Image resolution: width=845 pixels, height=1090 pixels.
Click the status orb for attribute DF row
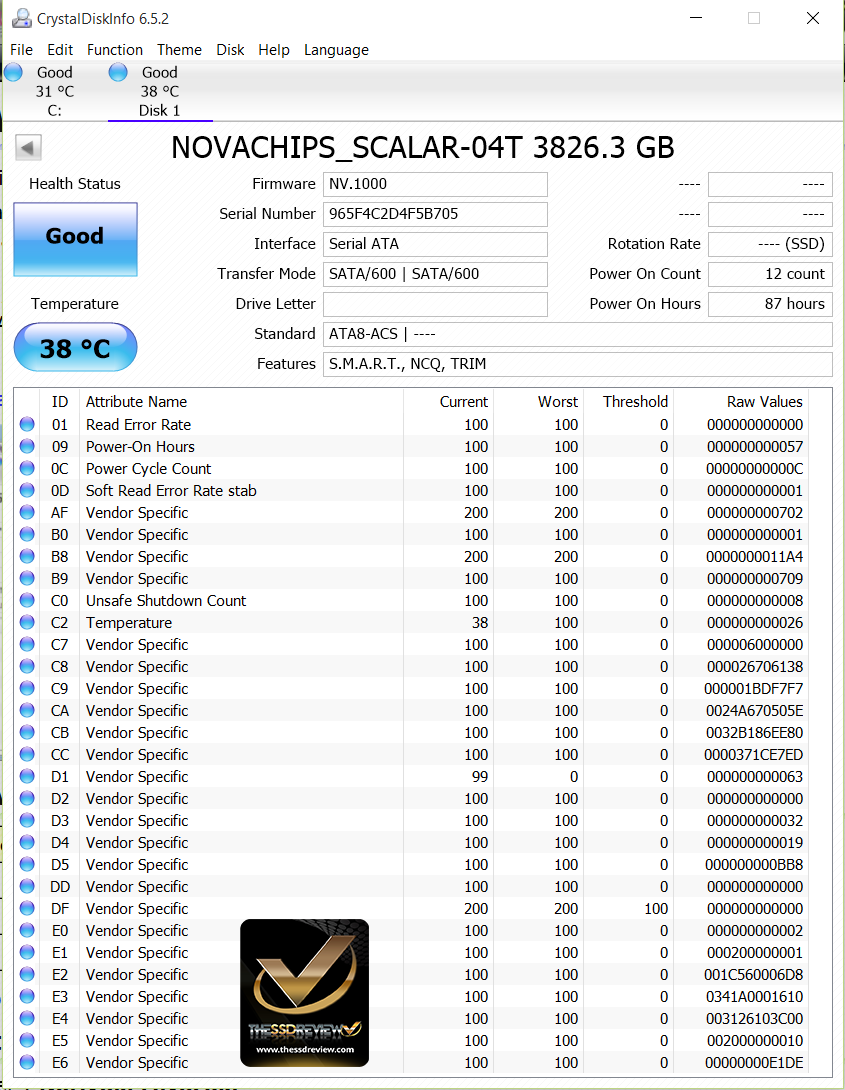coord(27,909)
